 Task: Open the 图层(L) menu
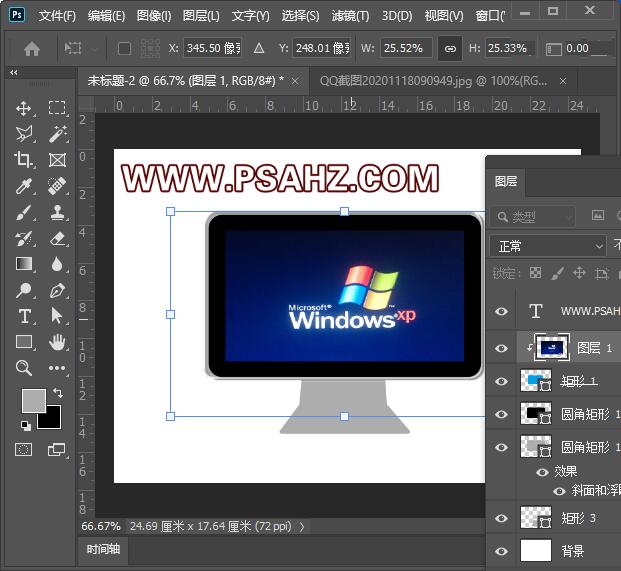point(201,16)
